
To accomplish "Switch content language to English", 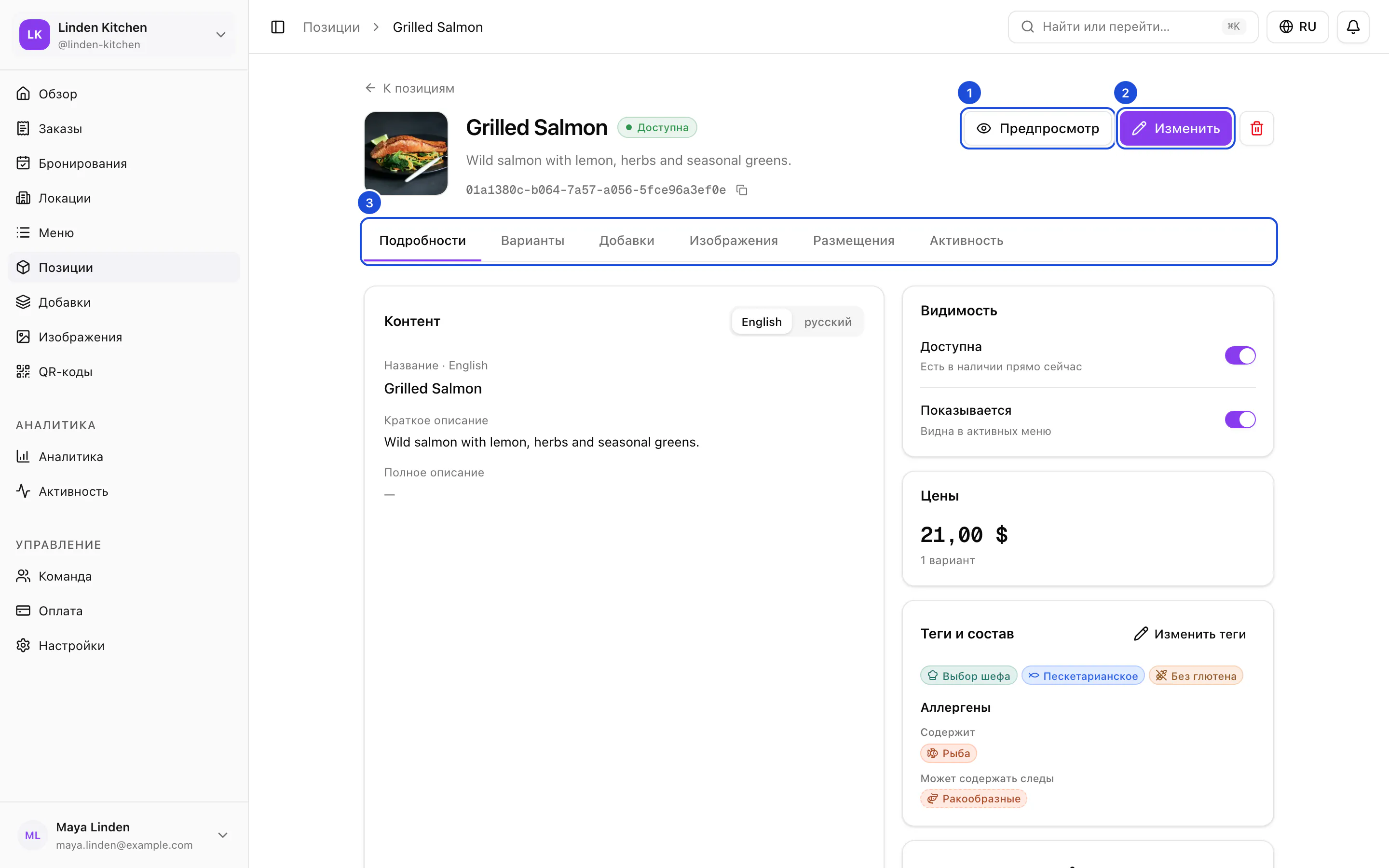I will 761,322.
